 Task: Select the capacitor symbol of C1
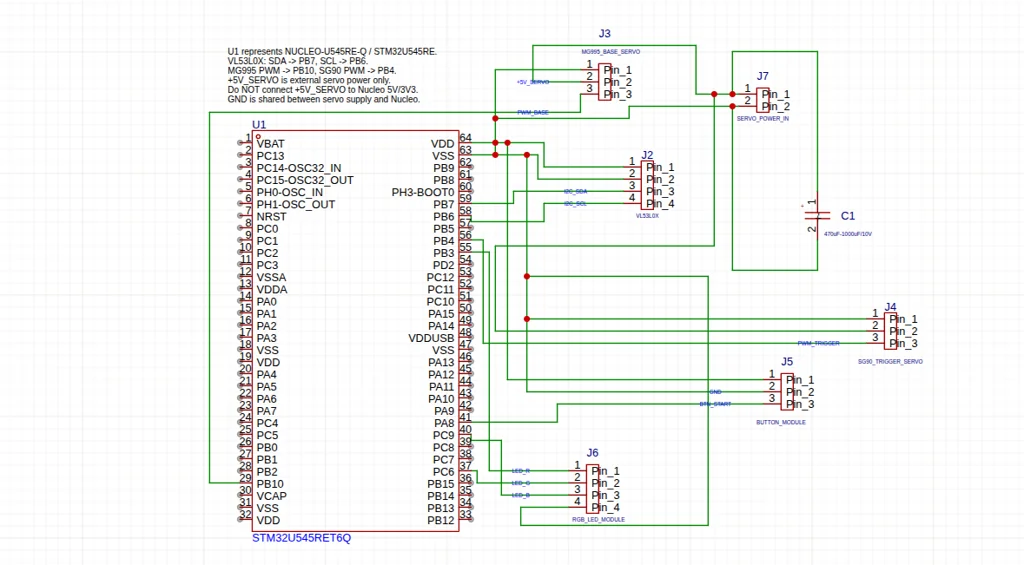tap(816, 216)
